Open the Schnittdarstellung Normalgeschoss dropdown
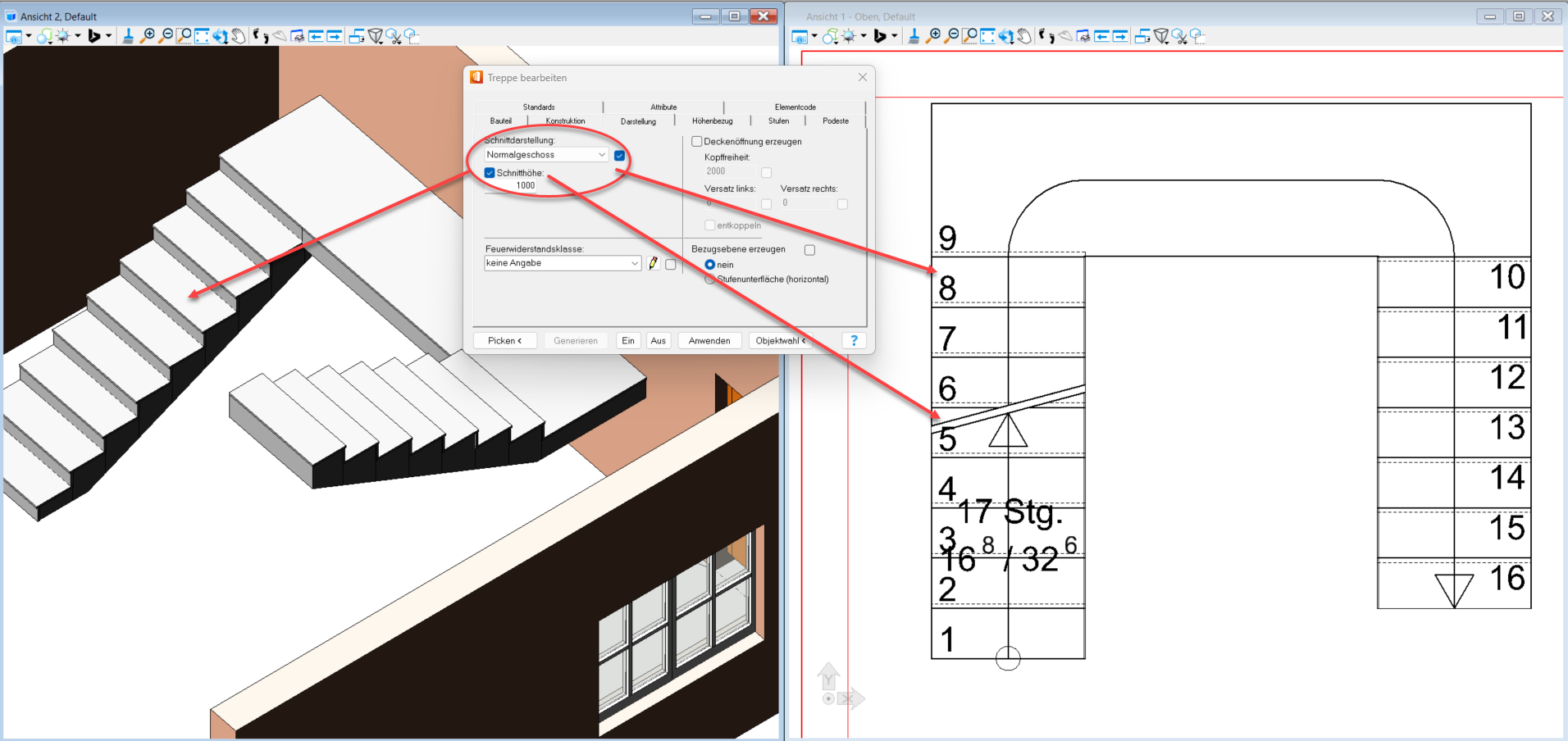 tap(602, 155)
